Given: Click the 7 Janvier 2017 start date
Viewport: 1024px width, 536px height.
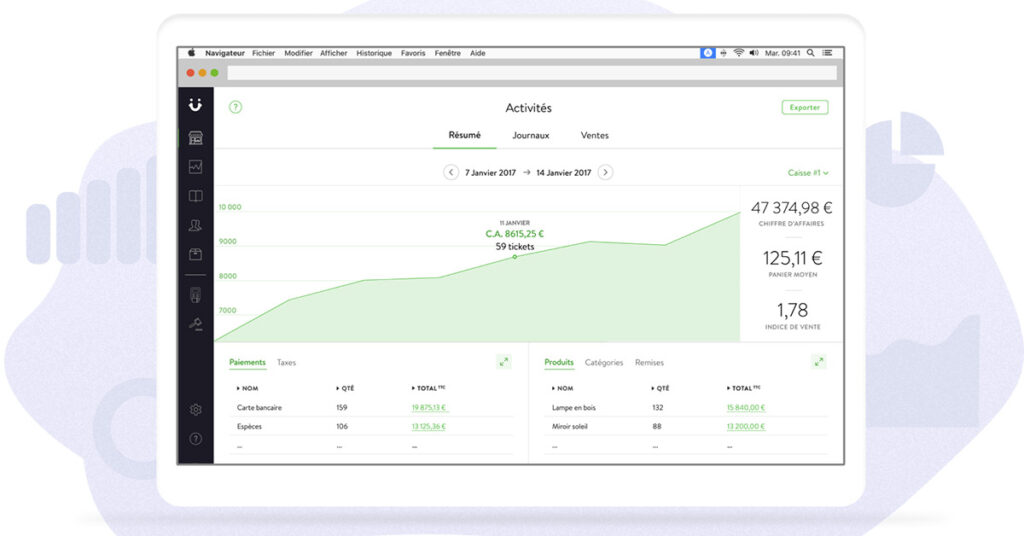Looking at the screenshot, I should click(490, 173).
